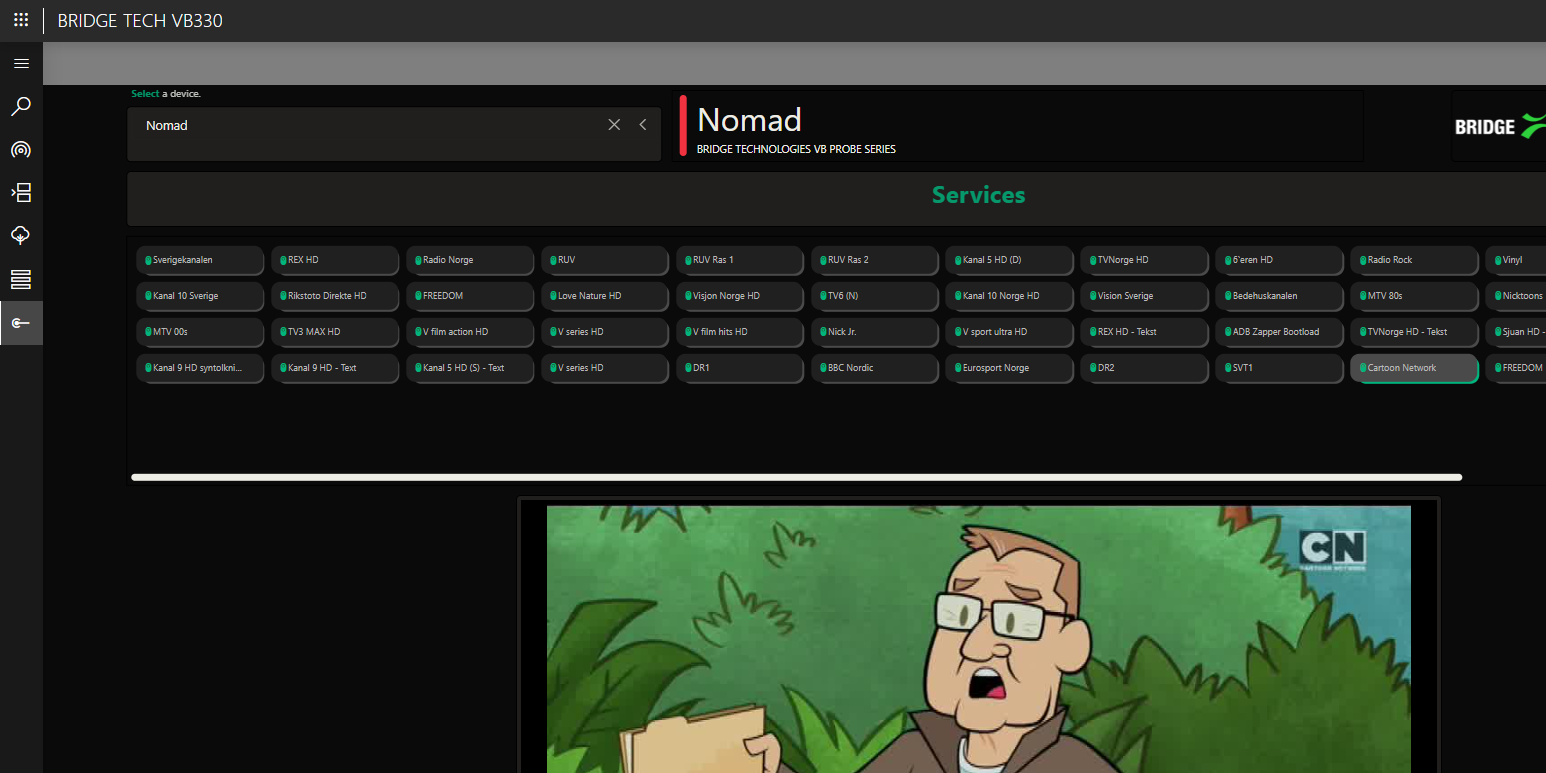Collapse the device selector chevron
This screenshot has height=773, width=1546.
click(643, 125)
